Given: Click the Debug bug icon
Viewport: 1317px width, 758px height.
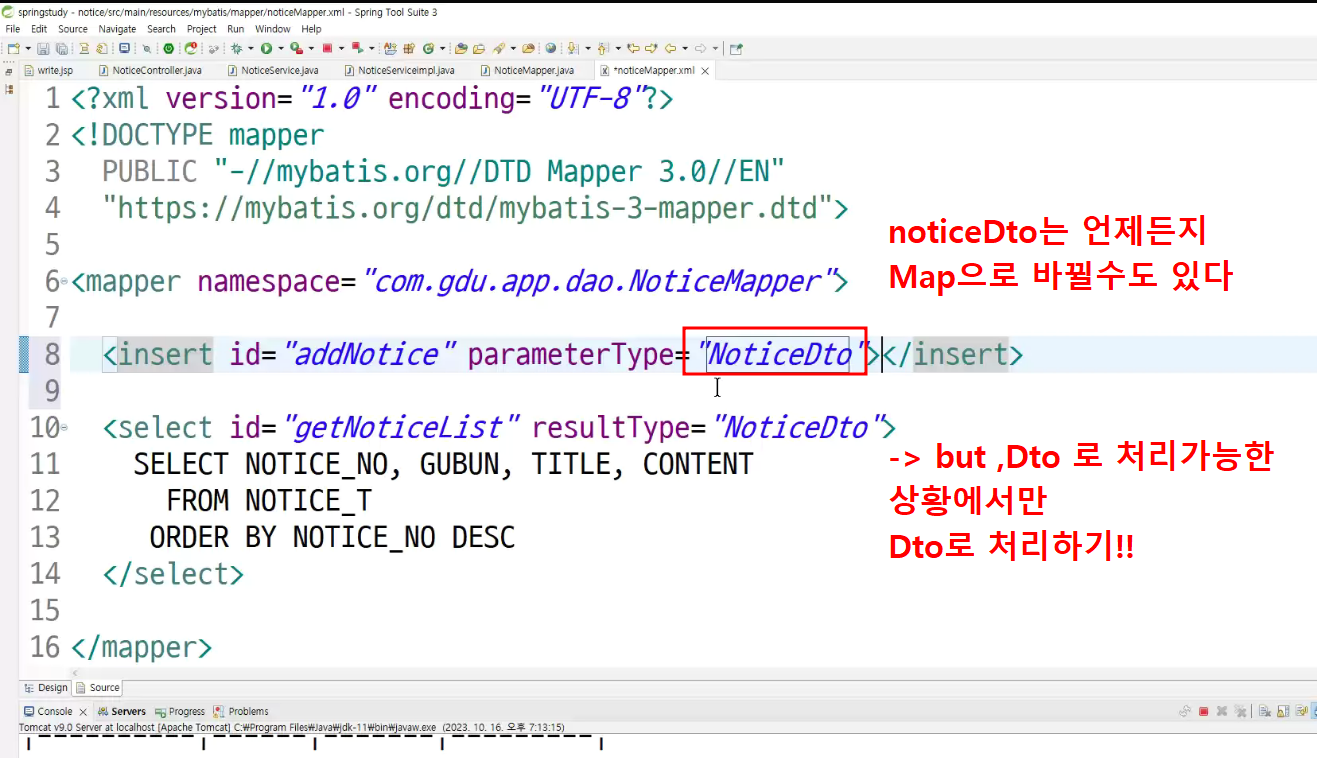Looking at the screenshot, I should tap(236, 48).
